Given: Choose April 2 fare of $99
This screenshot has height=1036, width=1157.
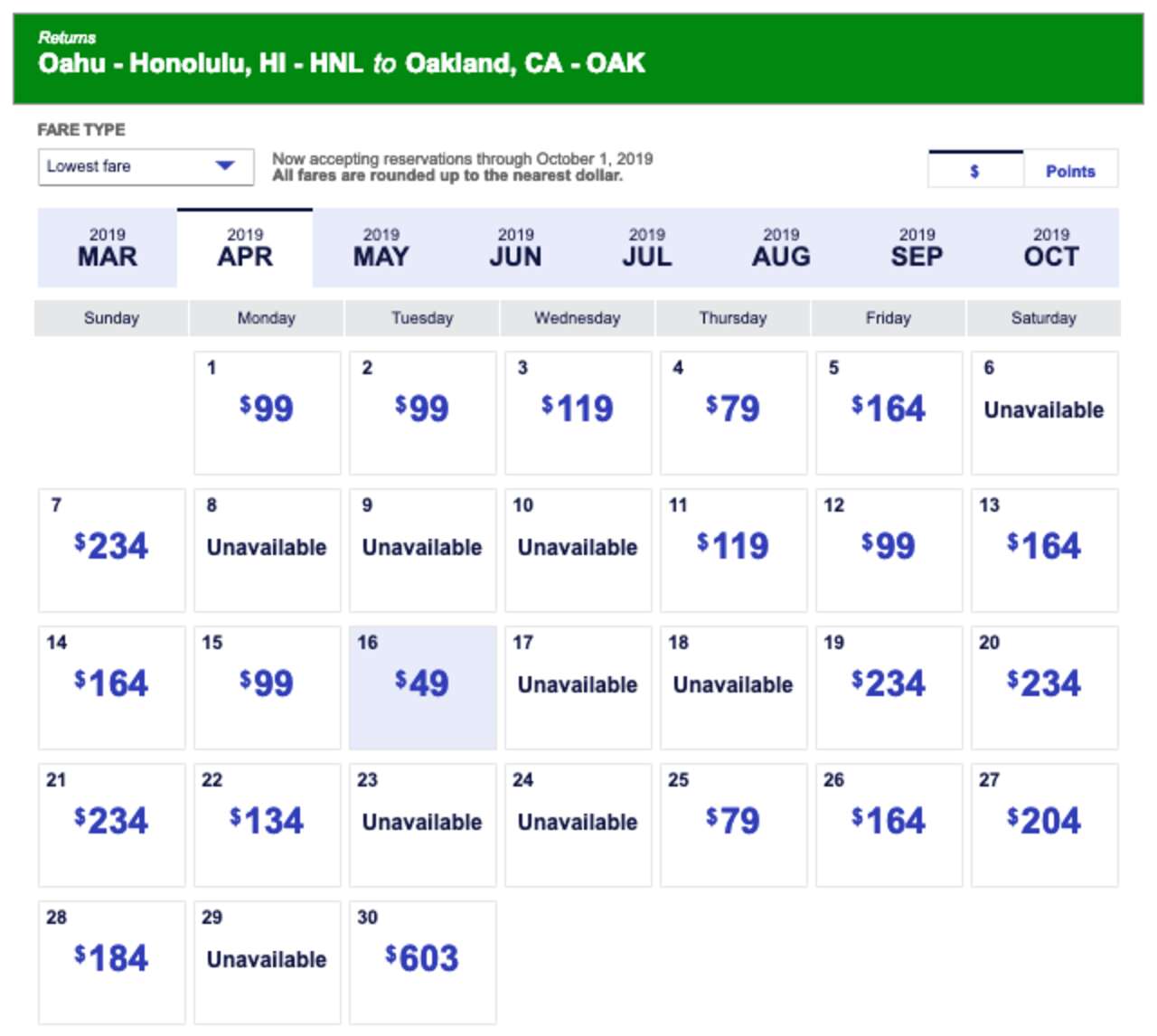Looking at the screenshot, I should point(423,413).
